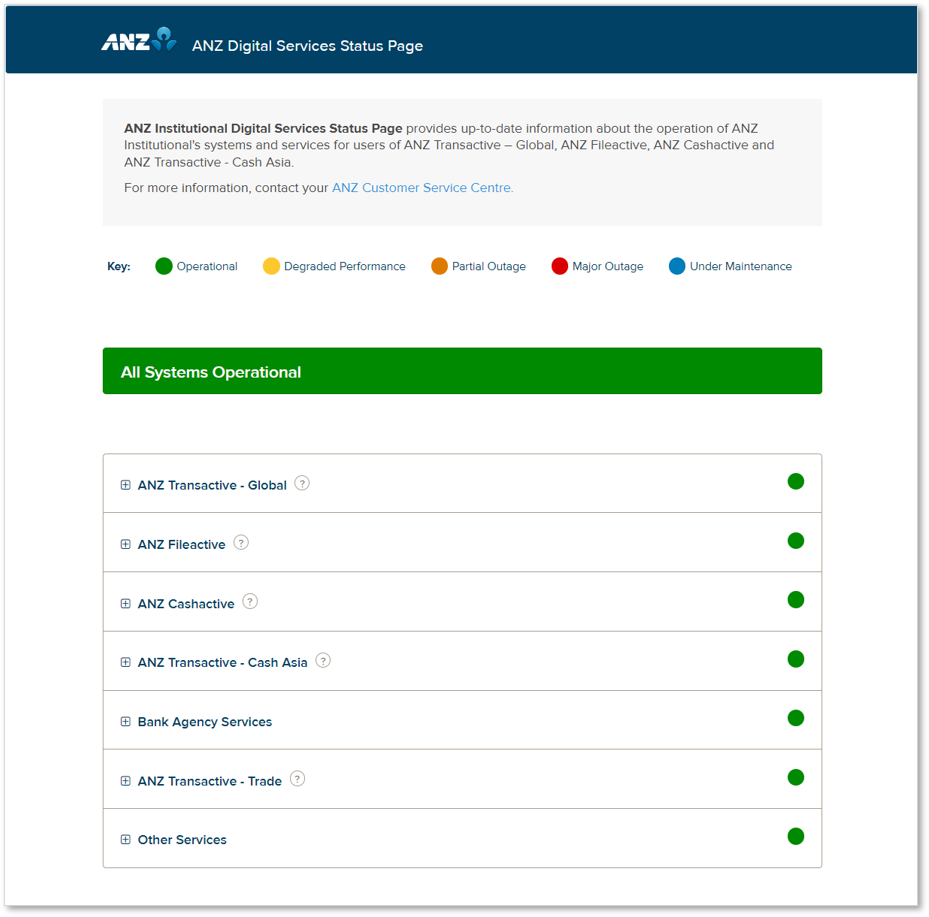
Task: Click the ANZ Transactive - Cash Asia label
Action: 222,663
